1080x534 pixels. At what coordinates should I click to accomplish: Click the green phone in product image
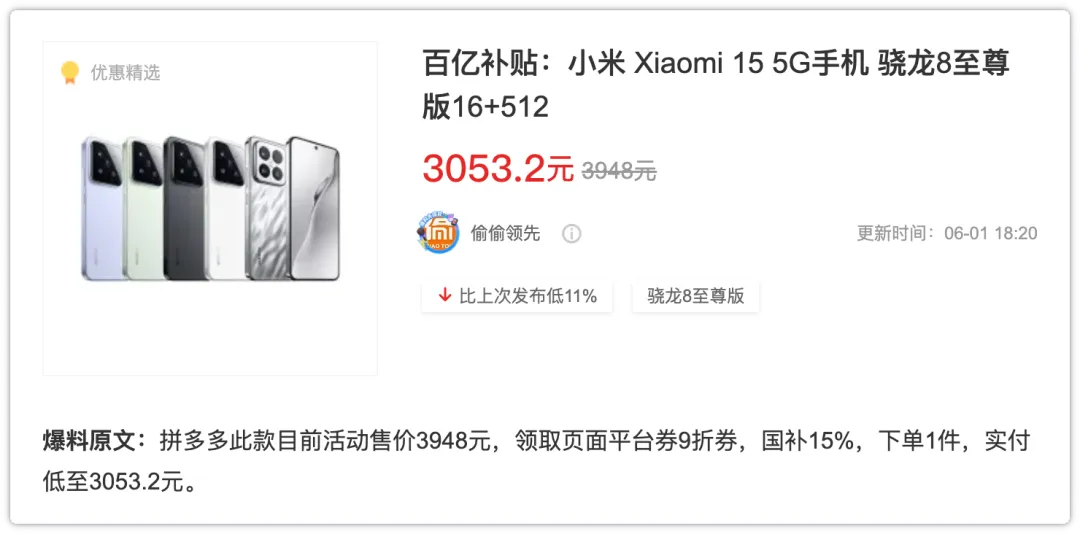pyautogui.click(x=144, y=208)
